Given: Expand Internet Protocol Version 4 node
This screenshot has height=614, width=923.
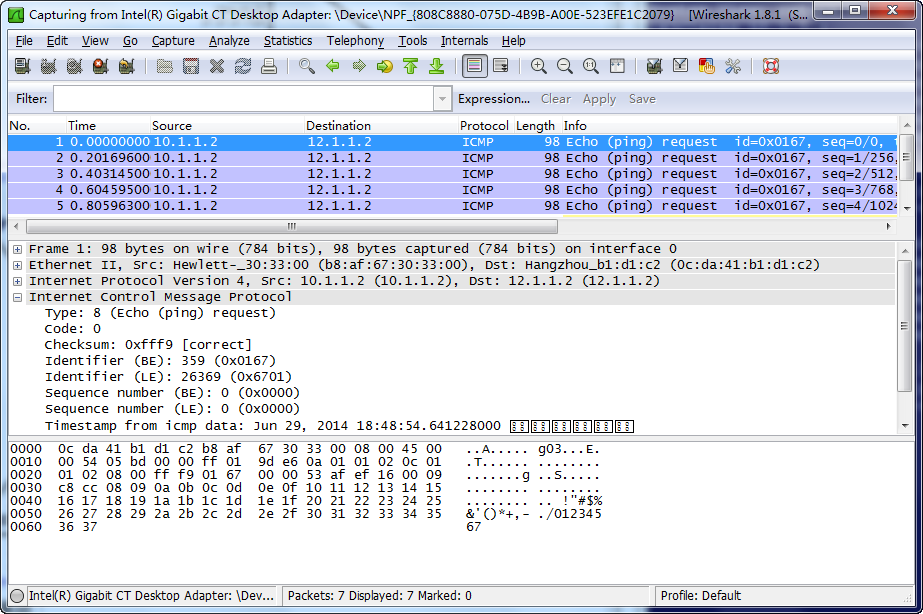Looking at the screenshot, I should 18,281.
